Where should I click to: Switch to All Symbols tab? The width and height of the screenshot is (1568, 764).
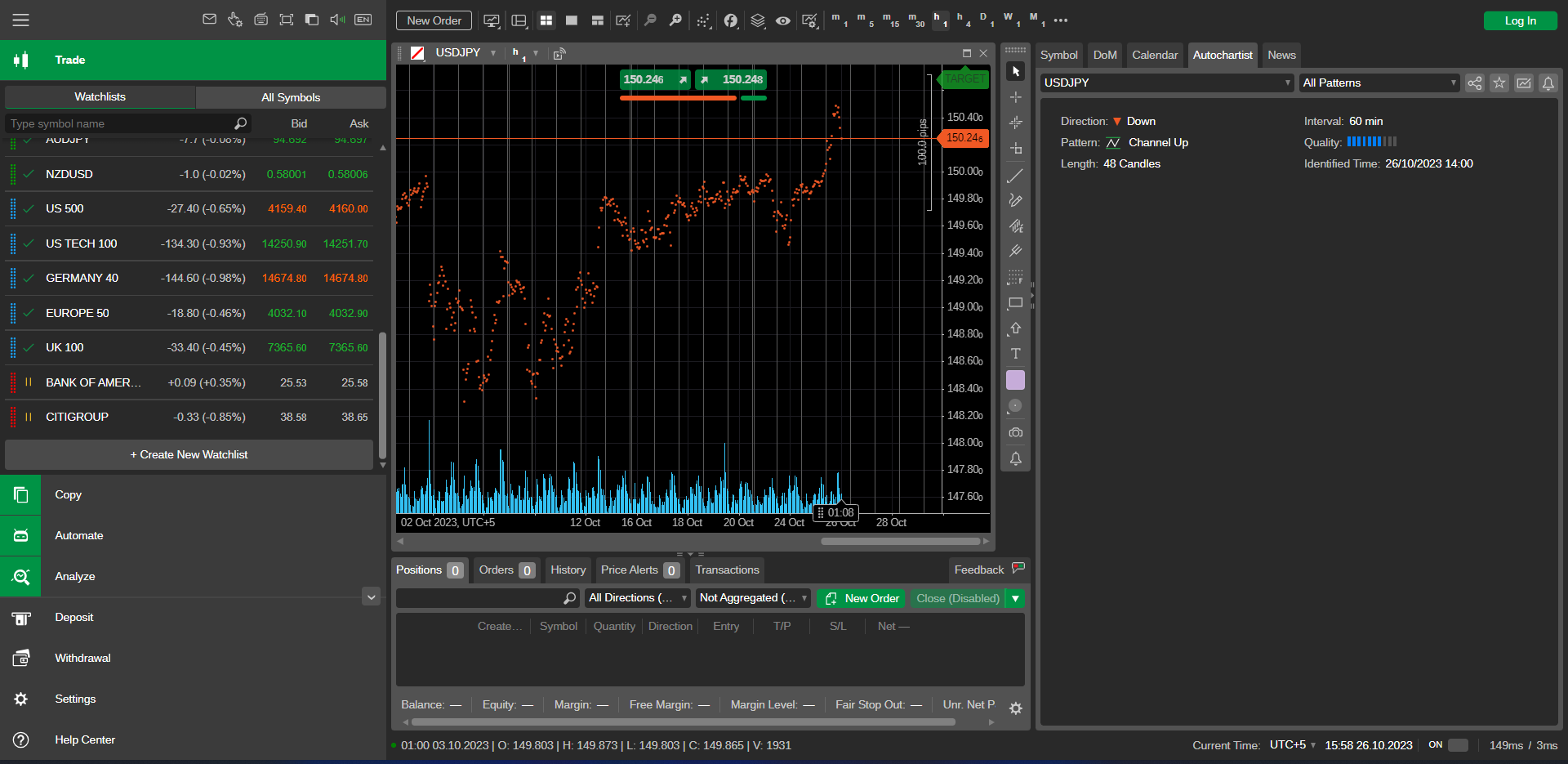click(291, 97)
